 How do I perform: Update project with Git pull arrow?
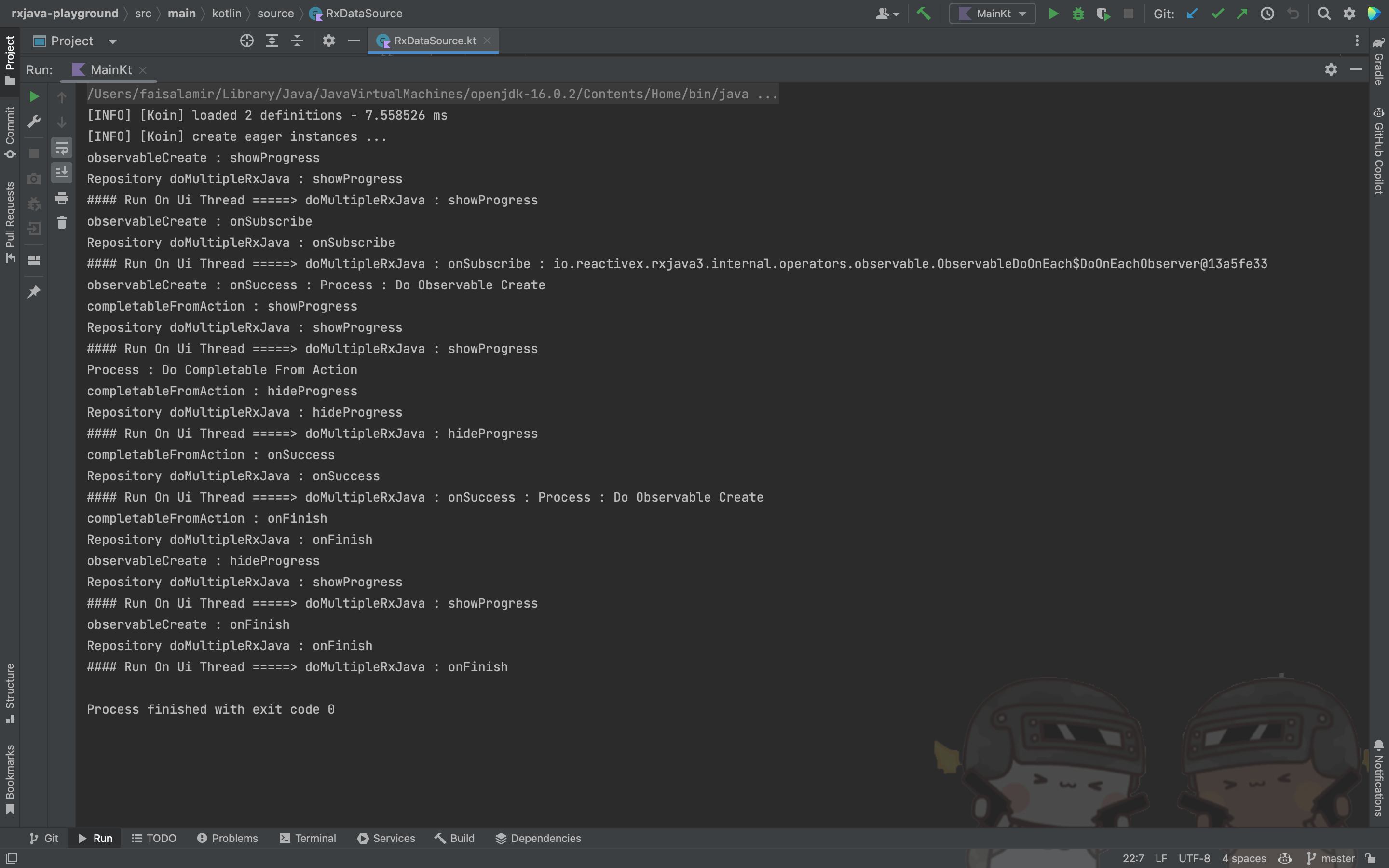point(1192,14)
